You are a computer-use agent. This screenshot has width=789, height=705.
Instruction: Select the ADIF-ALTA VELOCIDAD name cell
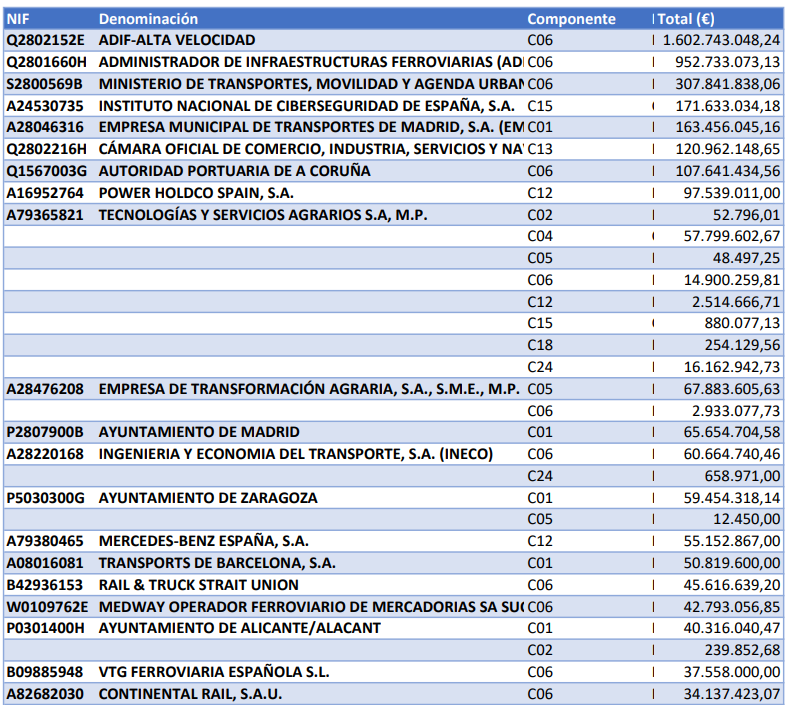[177, 40]
